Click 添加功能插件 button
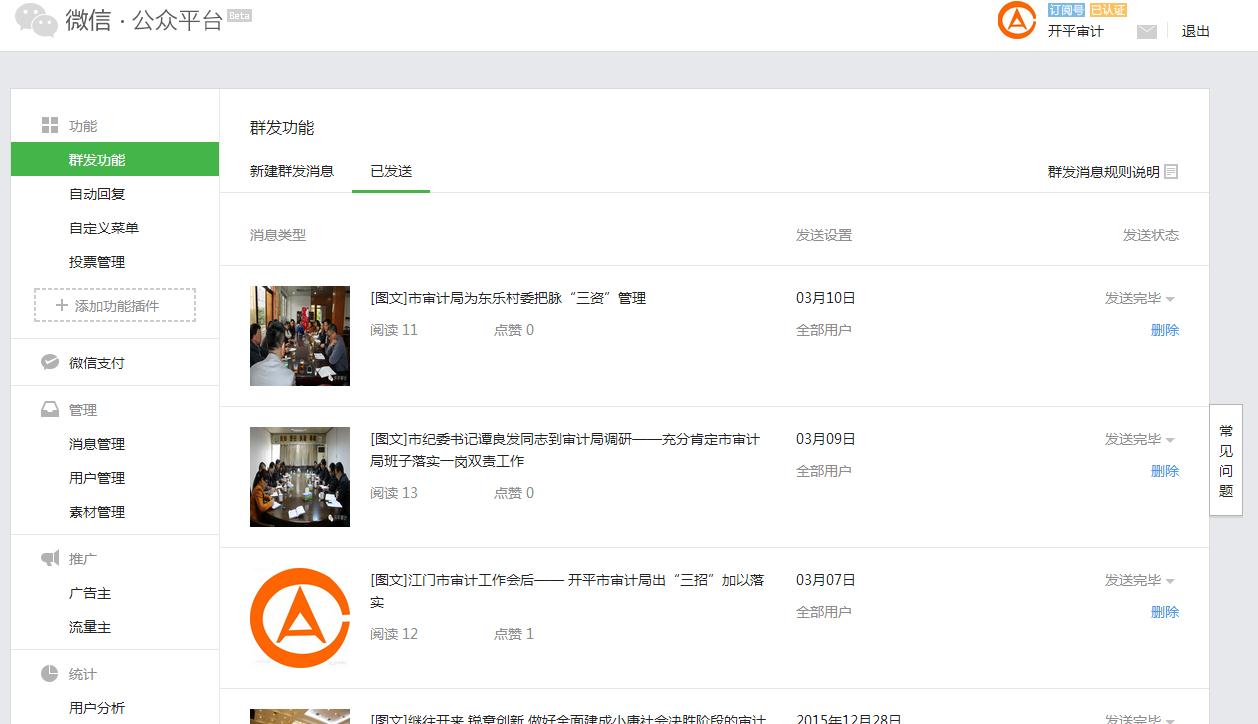This screenshot has width=1258, height=724. (115, 306)
